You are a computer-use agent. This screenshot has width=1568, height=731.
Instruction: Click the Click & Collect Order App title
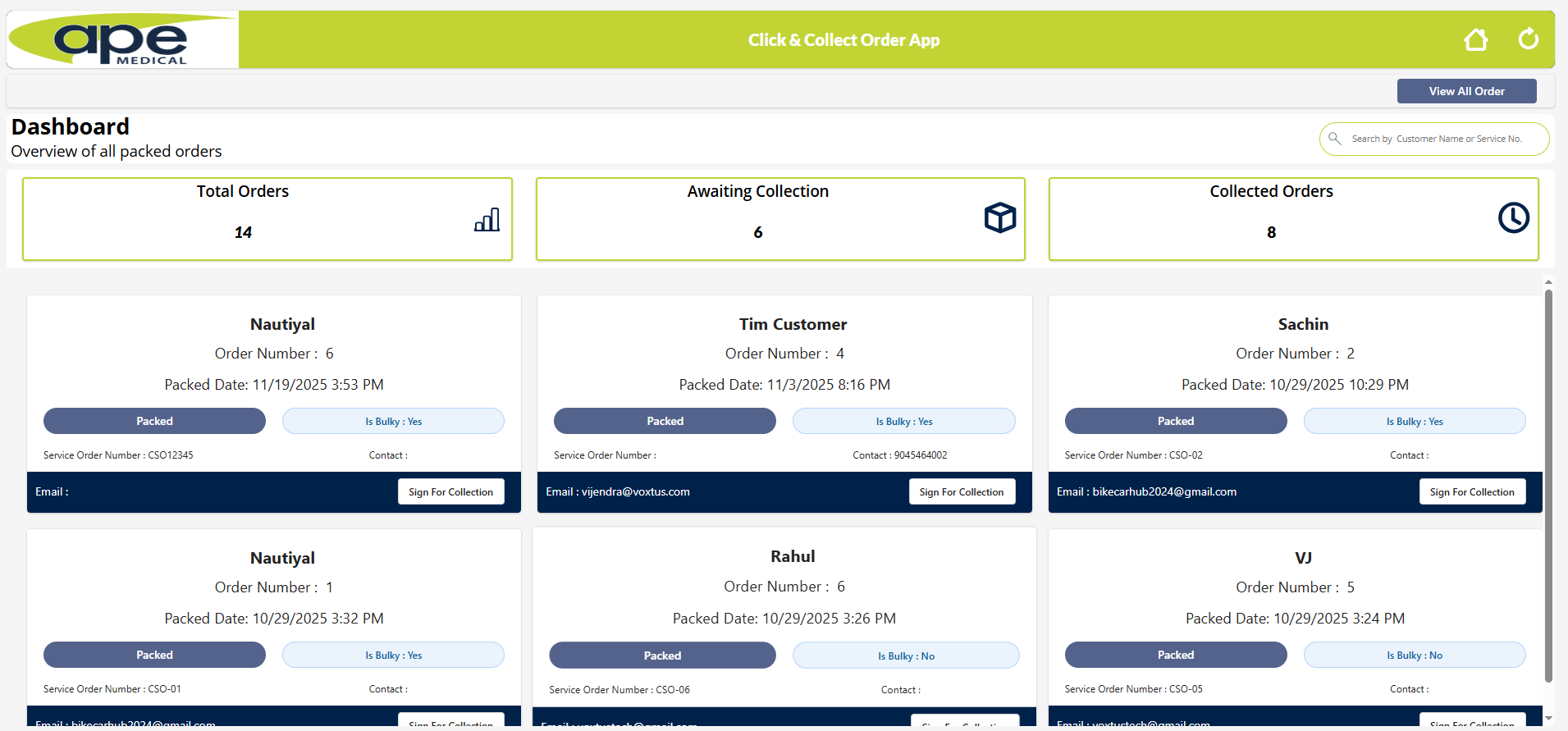click(843, 39)
